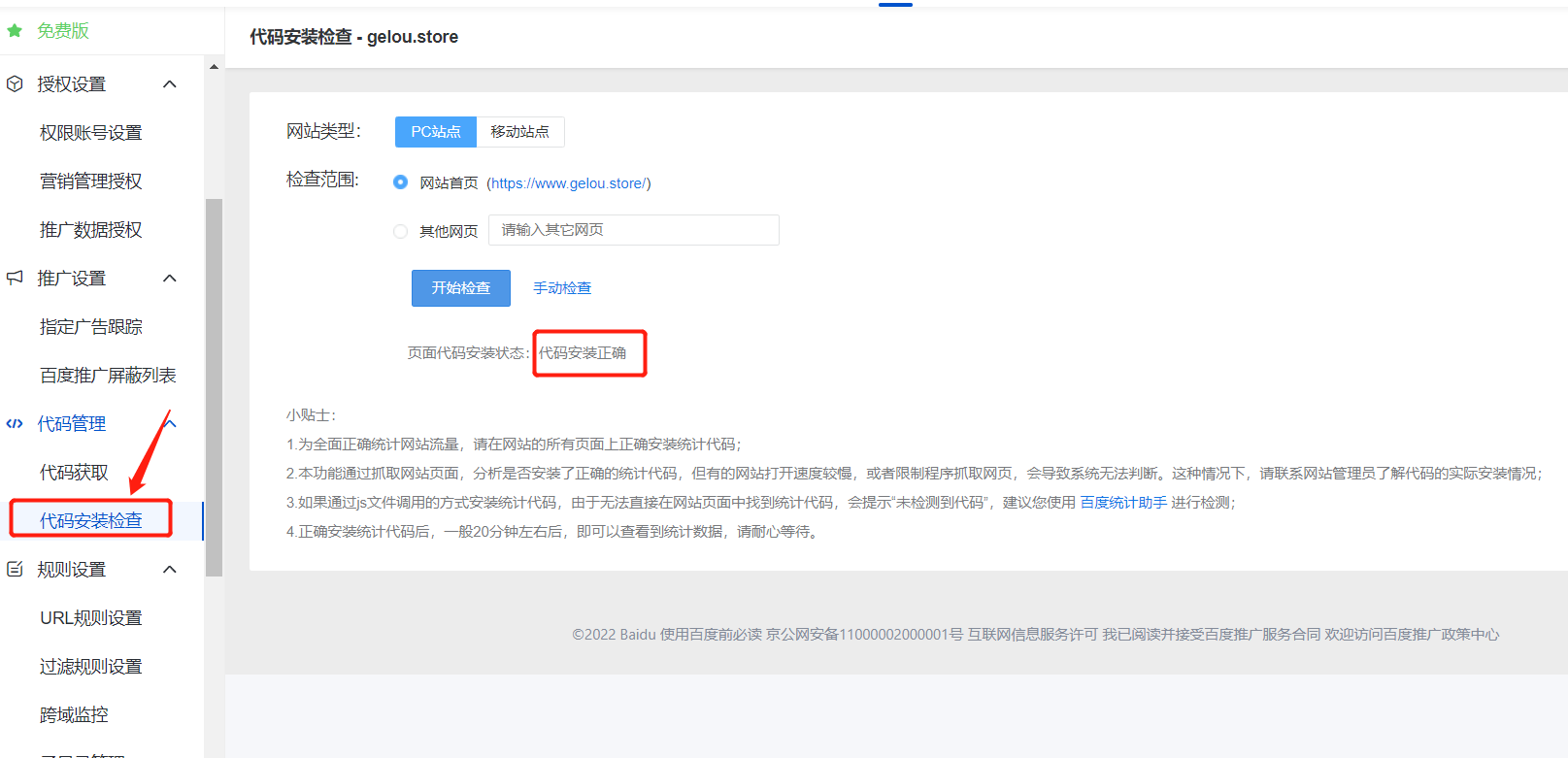Click the 代码管理 code brackets icon
This screenshot has width=1568, height=758.
click(15, 424)
